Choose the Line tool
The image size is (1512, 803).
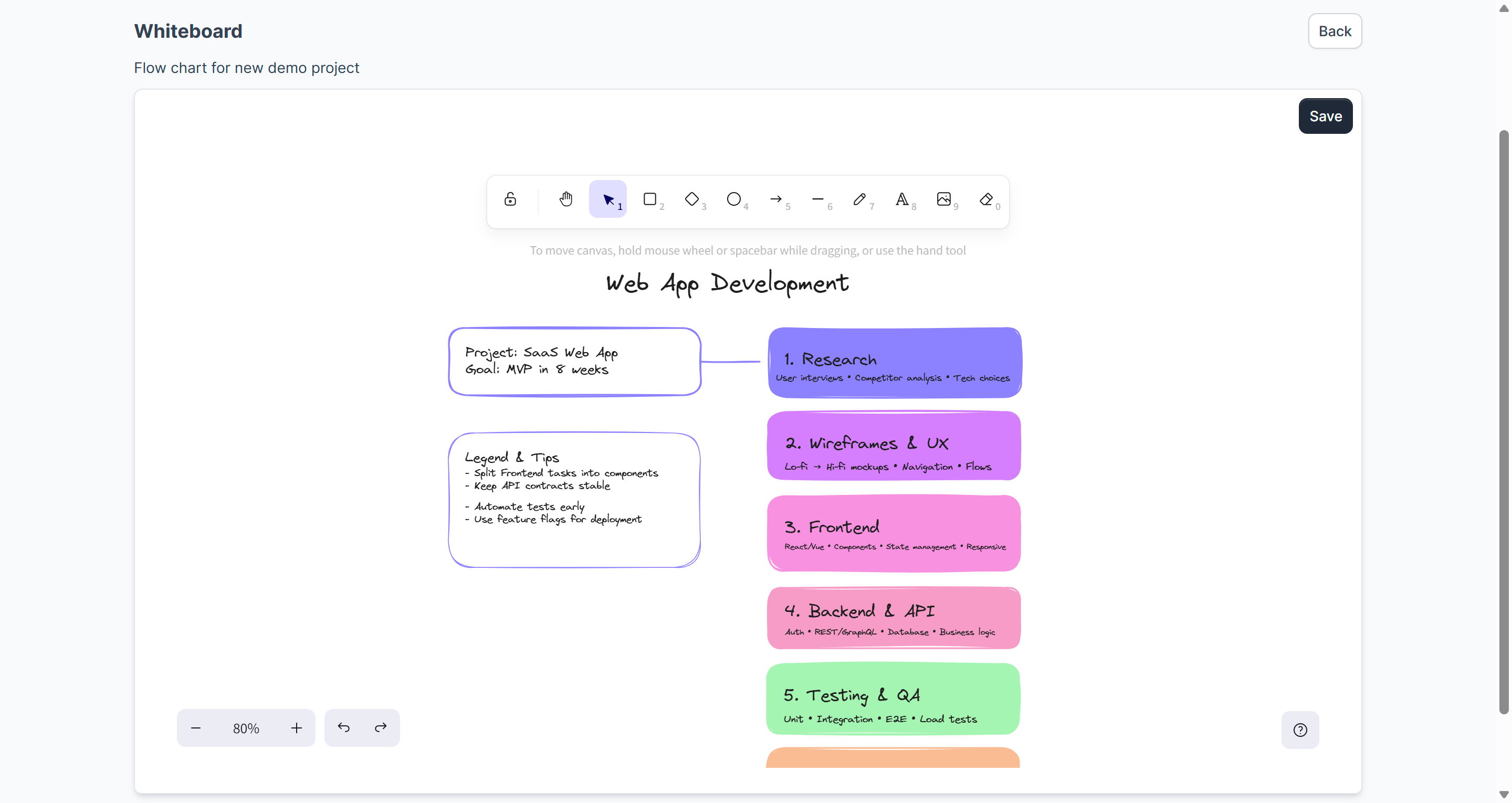[x=817, y=199]
